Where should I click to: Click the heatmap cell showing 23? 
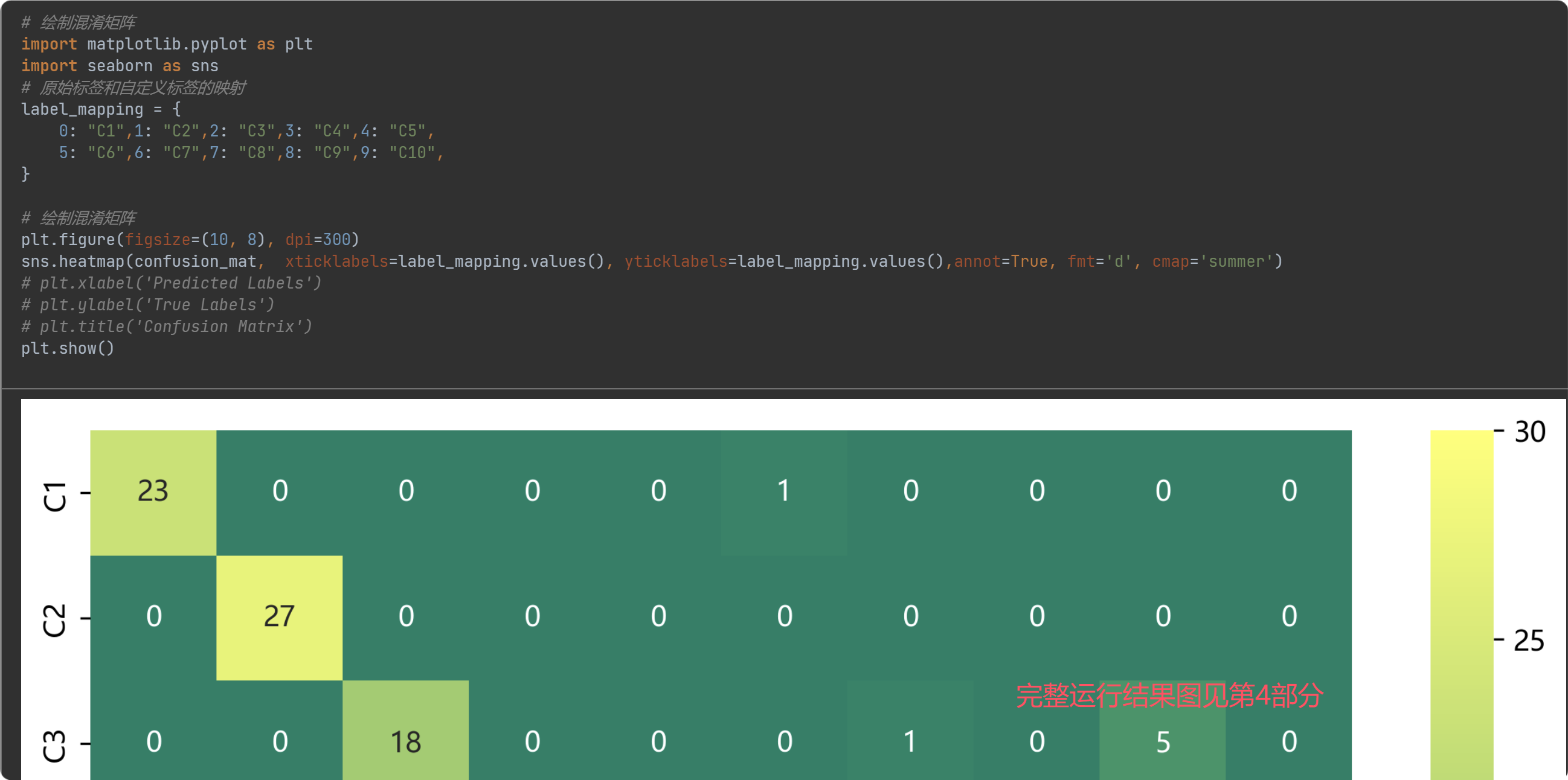[x=153, y=491]
